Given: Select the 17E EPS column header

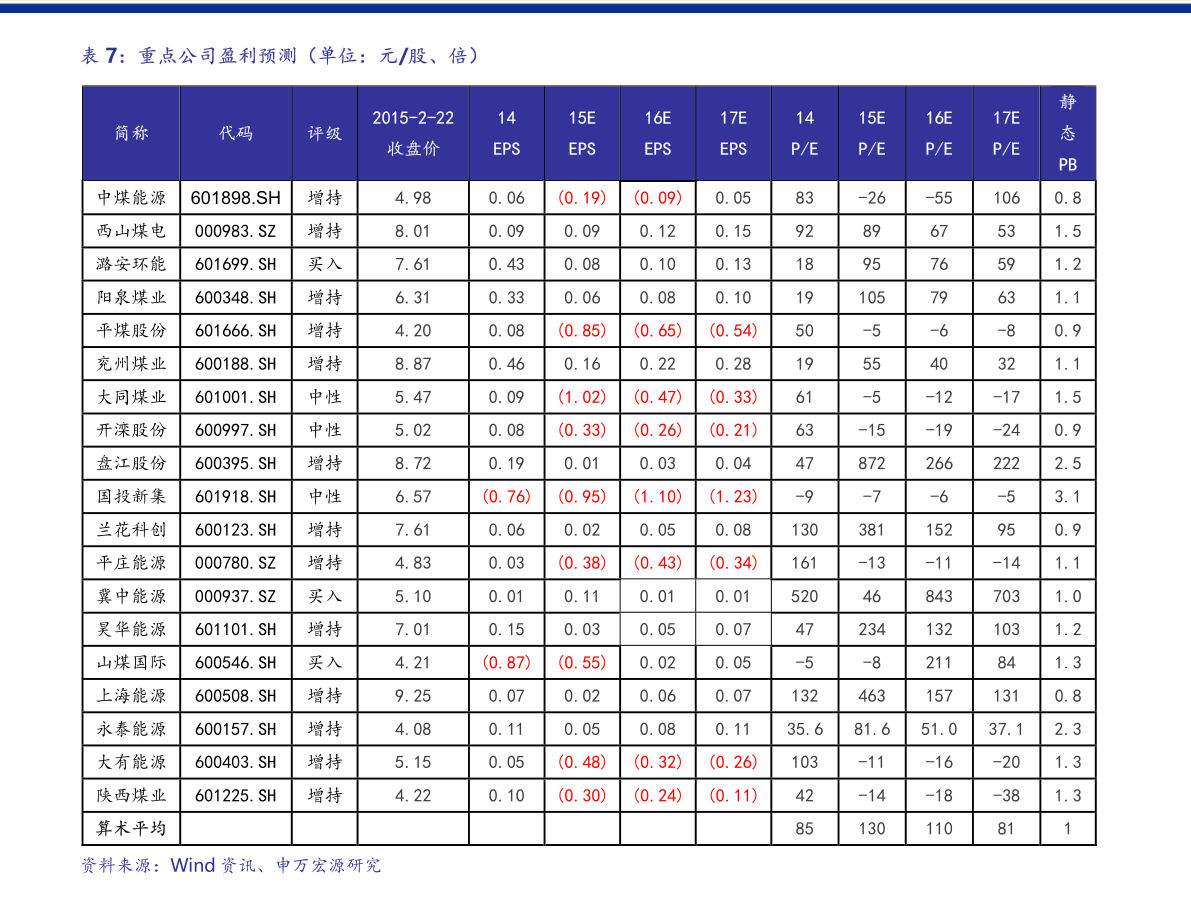Looking at the screenshot, I should click(733, 133).
